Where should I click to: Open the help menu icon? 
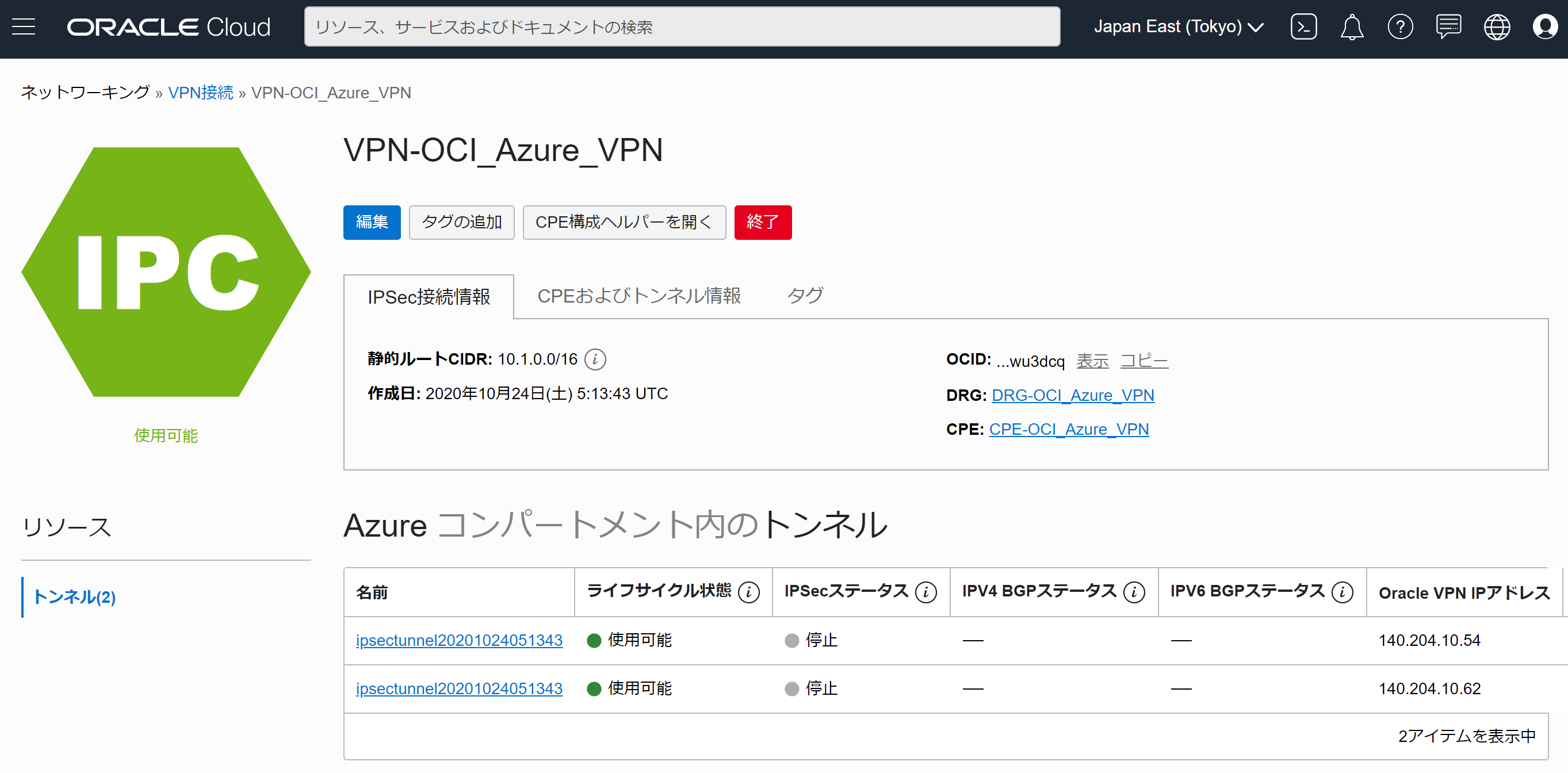(x=1401, y=26)
